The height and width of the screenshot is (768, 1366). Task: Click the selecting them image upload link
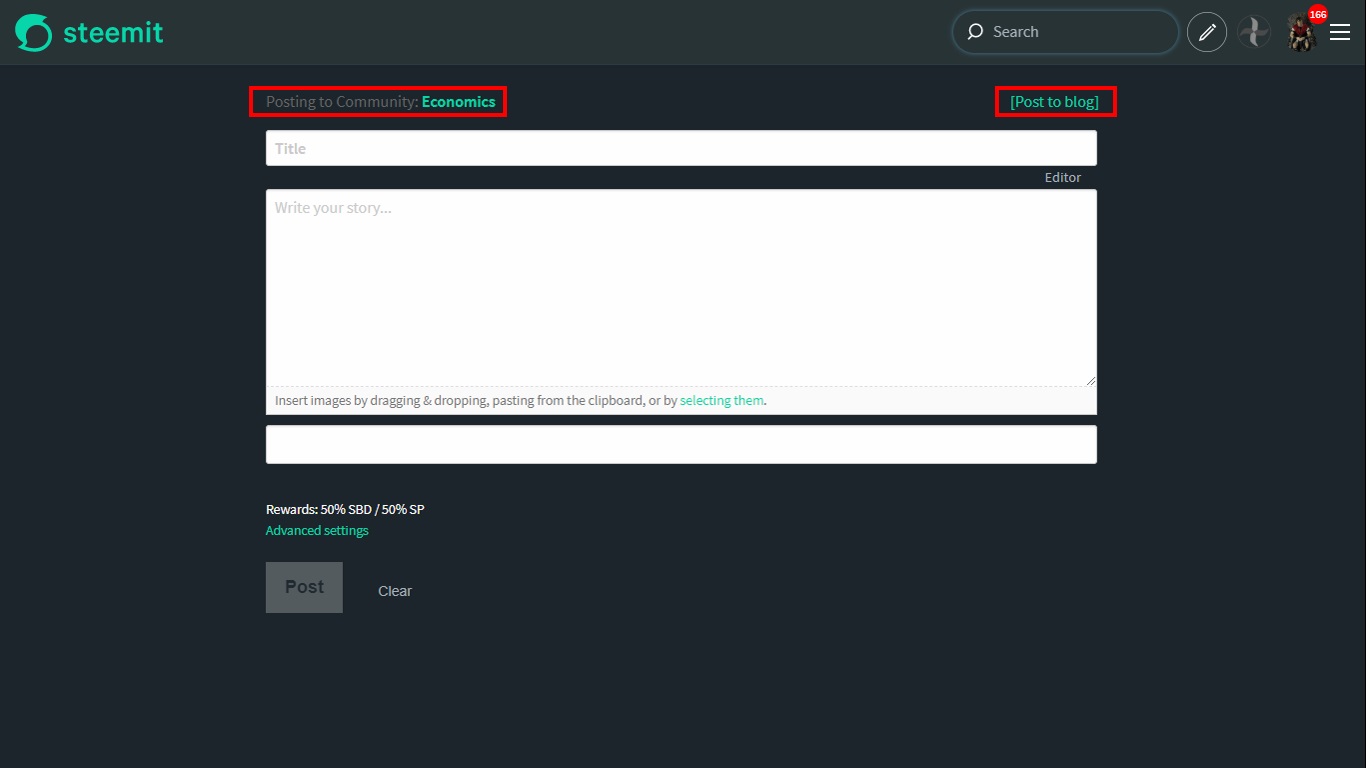point(722,400)
